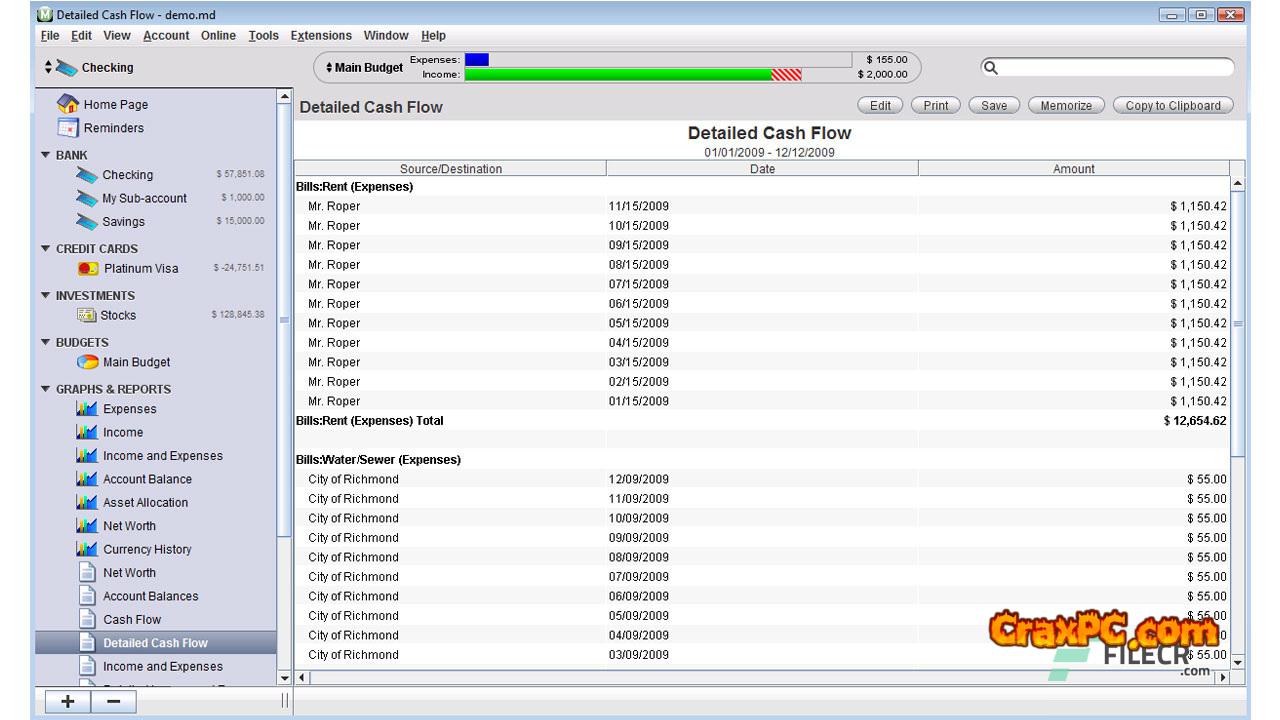Sort the table by Date column header
The image size is (1280, 720).
[762, 169]
